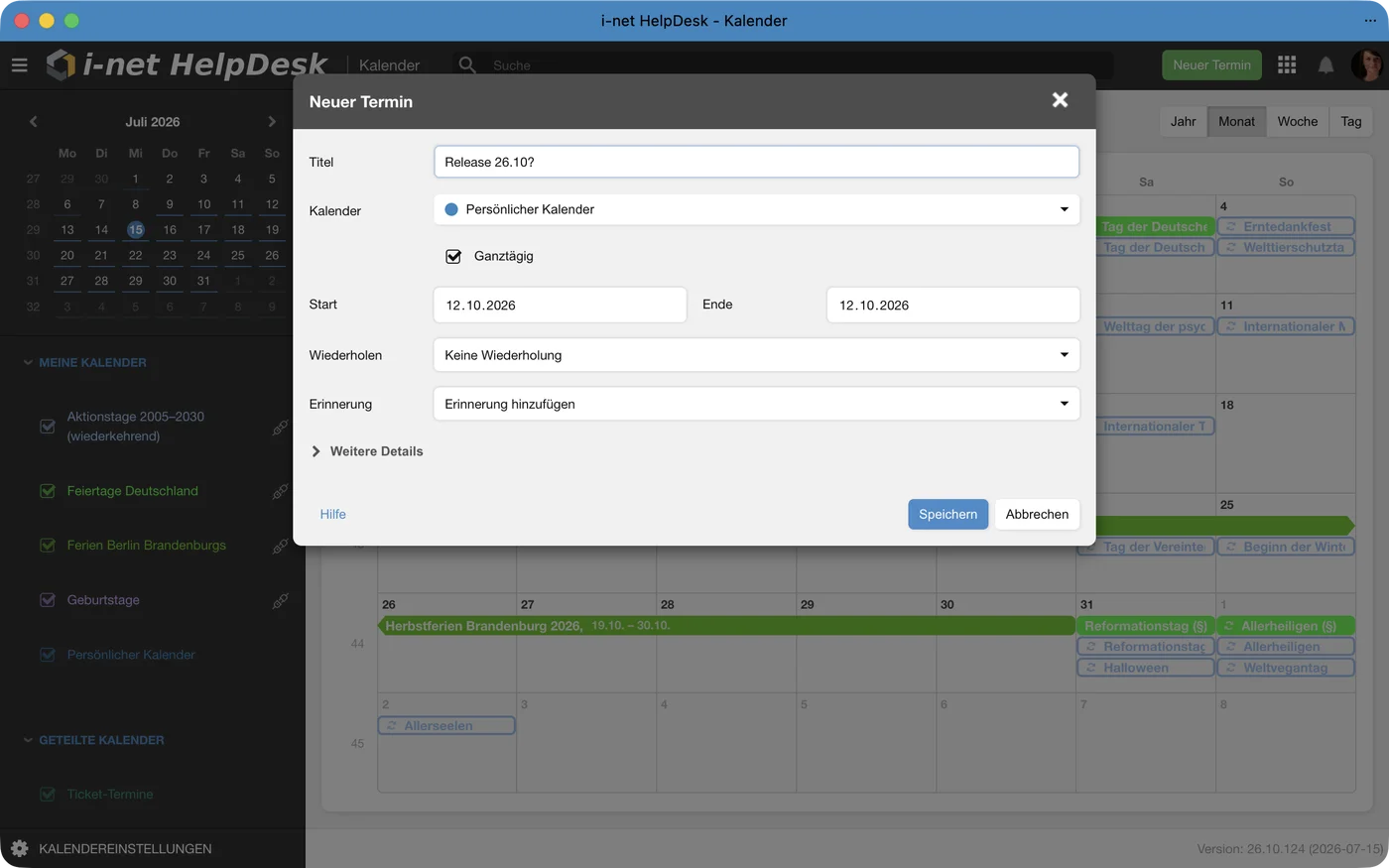
Task: Click the Start date field
Action: 560,305
